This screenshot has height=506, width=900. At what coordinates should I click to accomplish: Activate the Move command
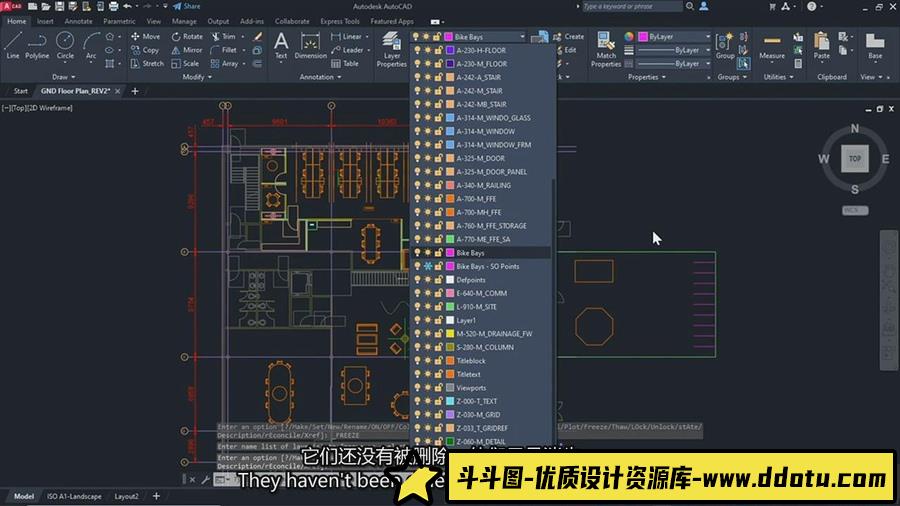pos(146,36)
